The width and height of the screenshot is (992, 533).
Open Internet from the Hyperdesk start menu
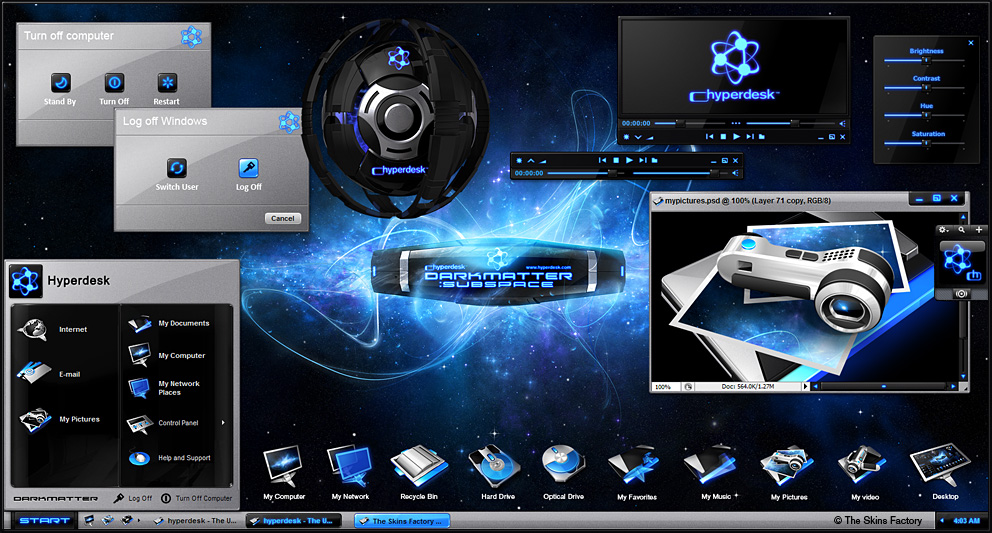point(53,329)
